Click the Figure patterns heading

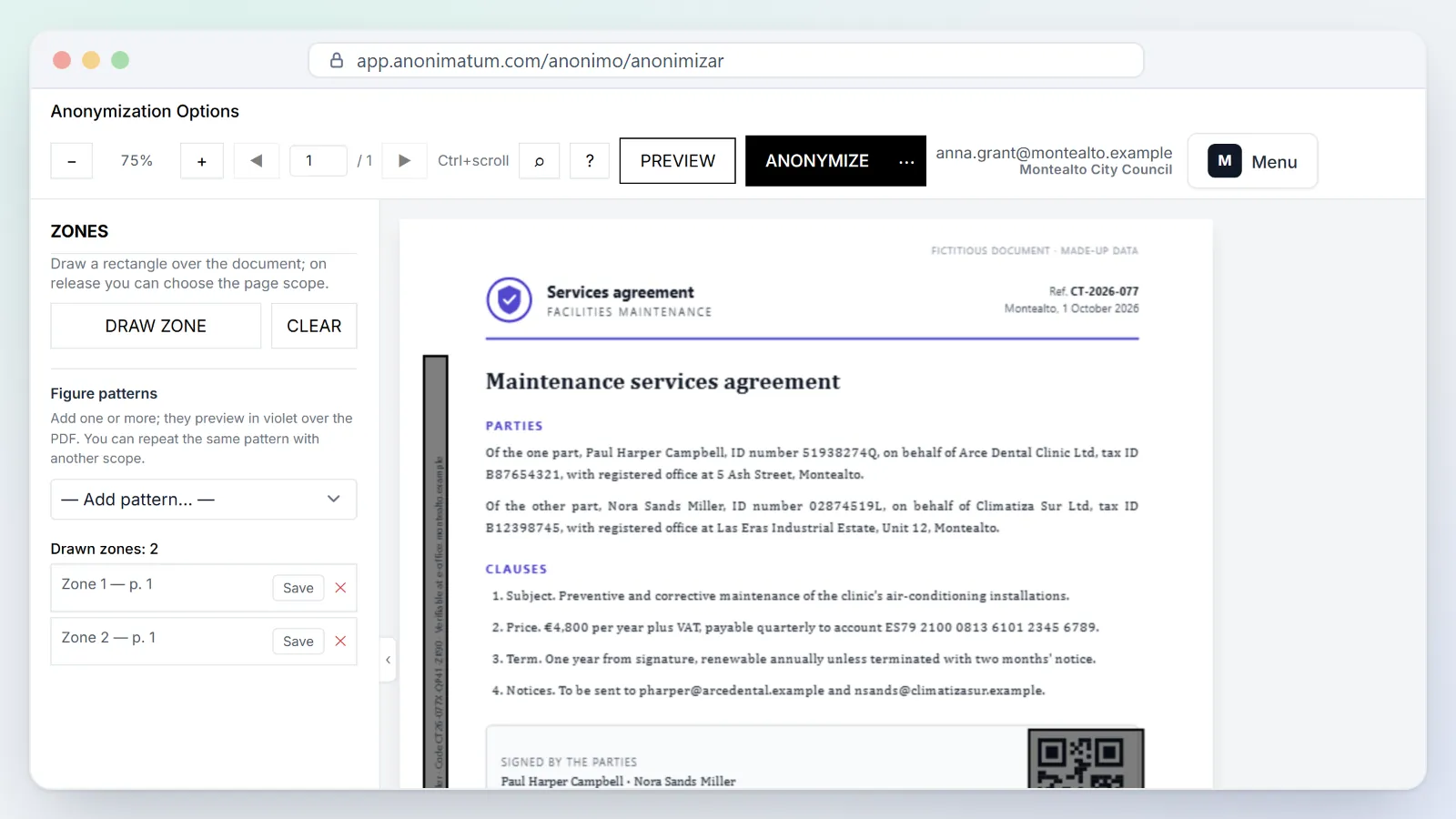104,393
